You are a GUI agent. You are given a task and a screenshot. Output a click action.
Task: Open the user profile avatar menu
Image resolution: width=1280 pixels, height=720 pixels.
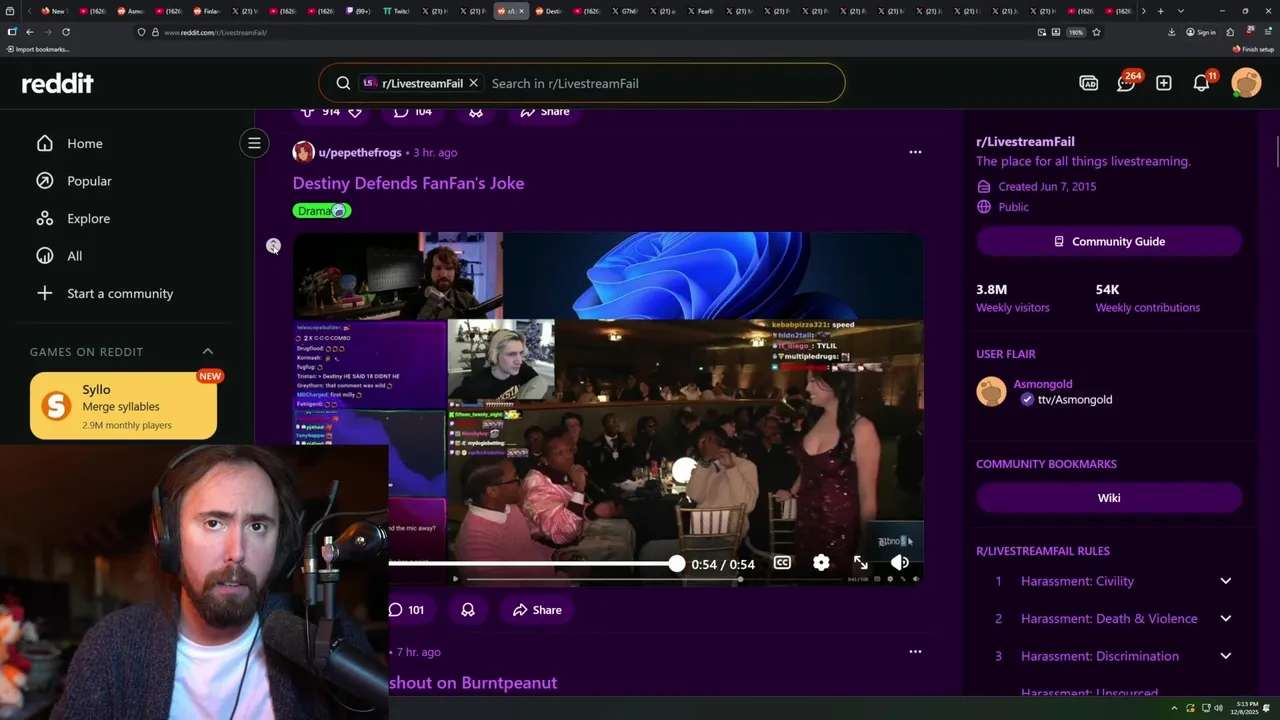[1246, 83]
